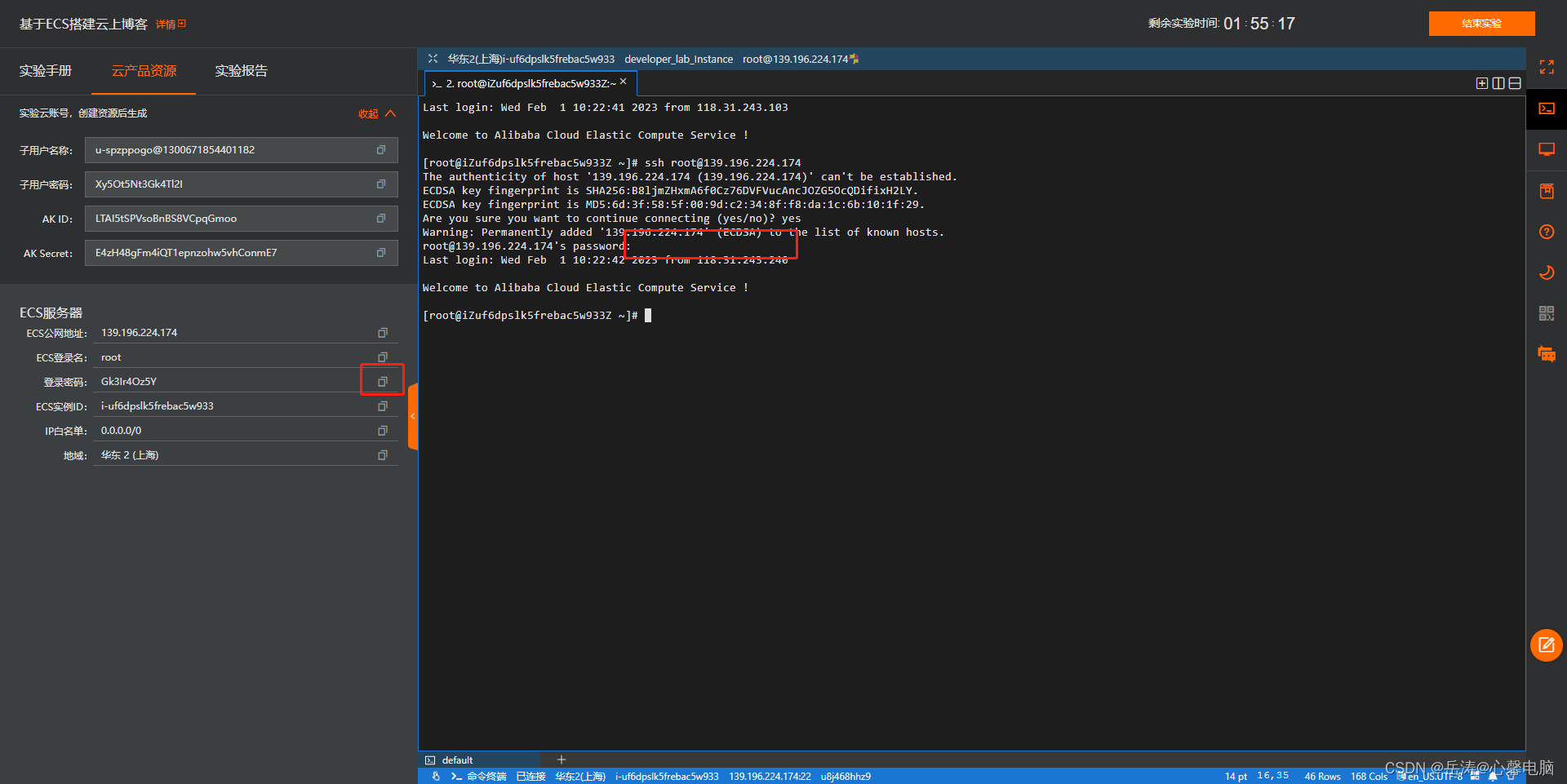Select the 云产品资源 tab
This screenshot has height=784, width=1567.
tap(144, 71)
